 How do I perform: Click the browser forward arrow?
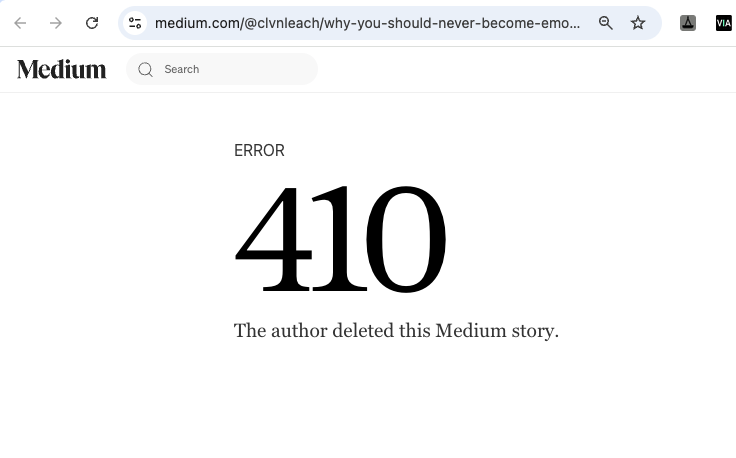pyautogui.click(x=56, y=23)
